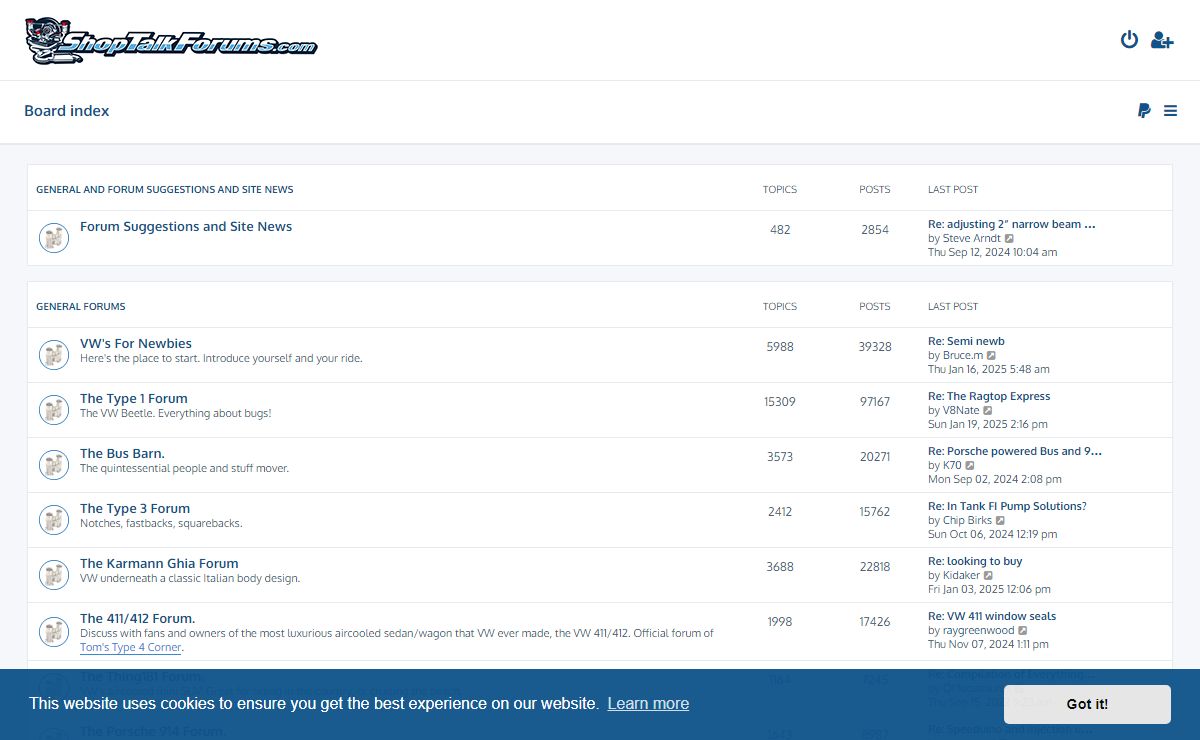View V8Nate's profile
1200x740 pixels.
[961, 411]
